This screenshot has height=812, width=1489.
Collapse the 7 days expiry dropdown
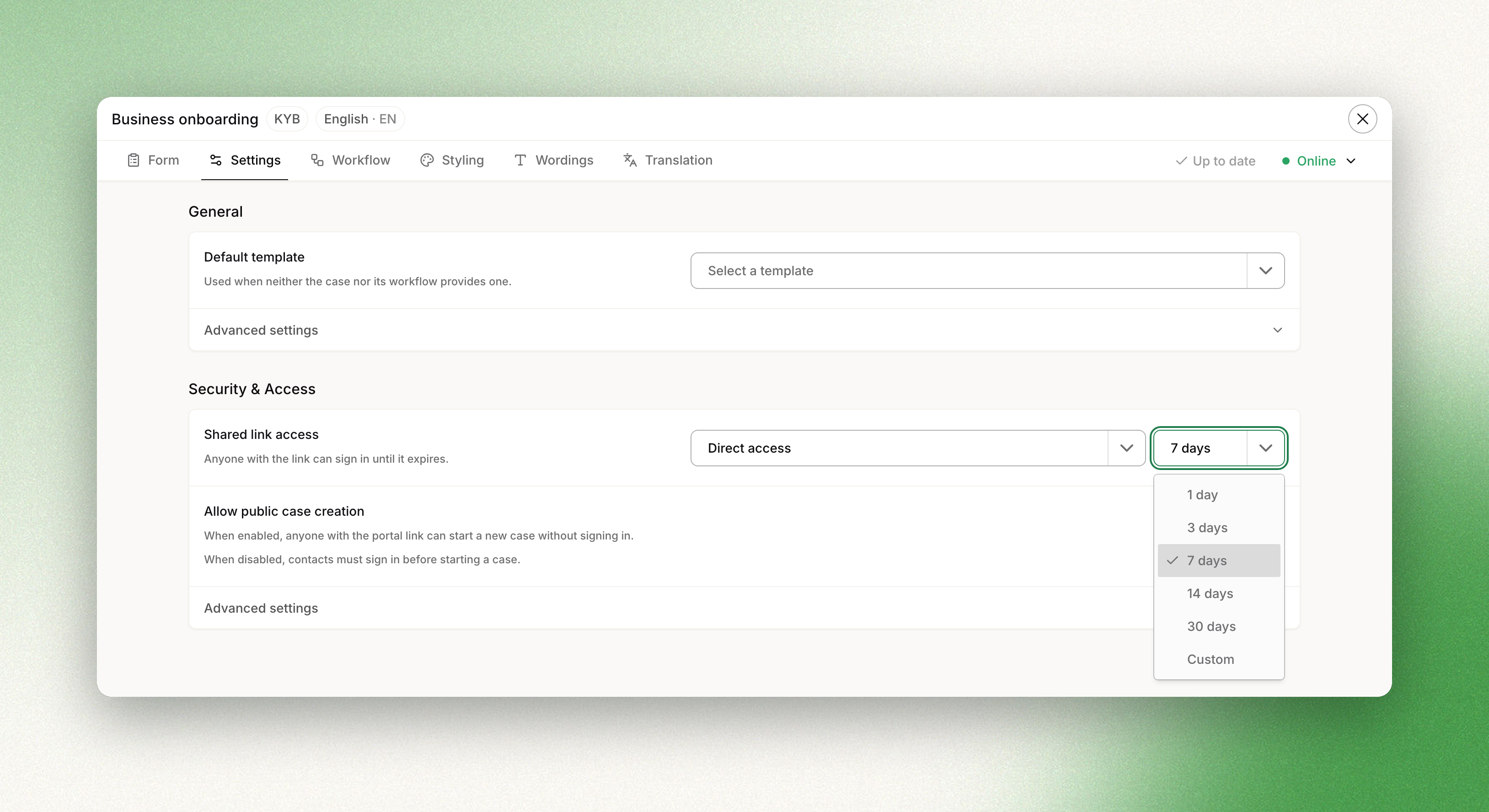[x=1219, y=448]
